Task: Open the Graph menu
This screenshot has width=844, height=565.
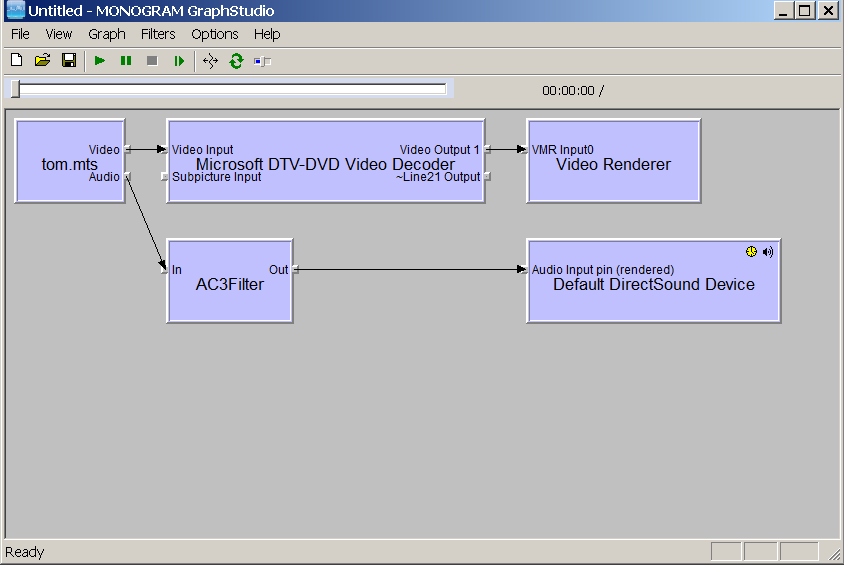Action: coord(107,34)
